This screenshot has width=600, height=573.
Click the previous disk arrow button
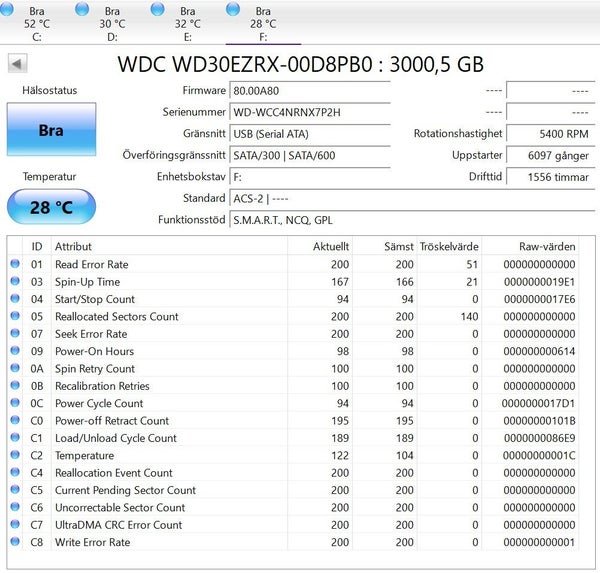(x=17, y=63)
